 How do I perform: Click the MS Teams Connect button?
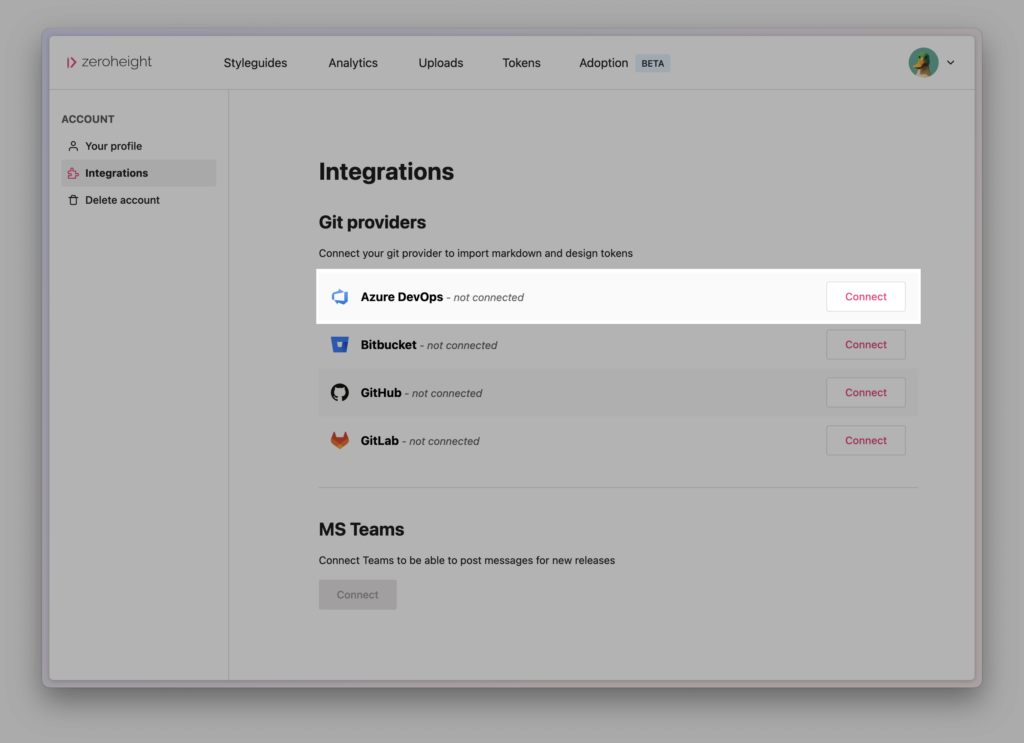(x=357, y=595)
